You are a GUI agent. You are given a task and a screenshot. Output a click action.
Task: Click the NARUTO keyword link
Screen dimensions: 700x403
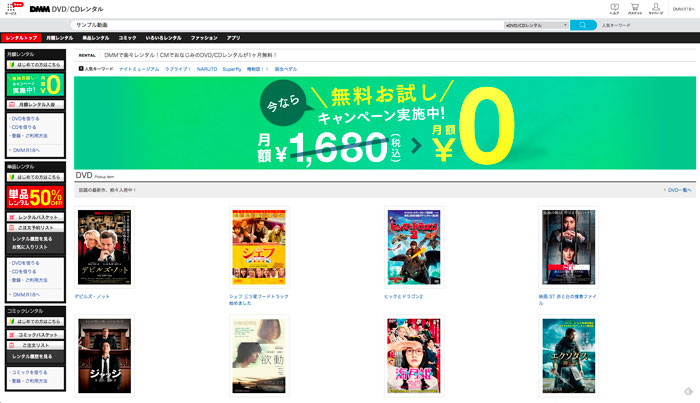[207, 69]
